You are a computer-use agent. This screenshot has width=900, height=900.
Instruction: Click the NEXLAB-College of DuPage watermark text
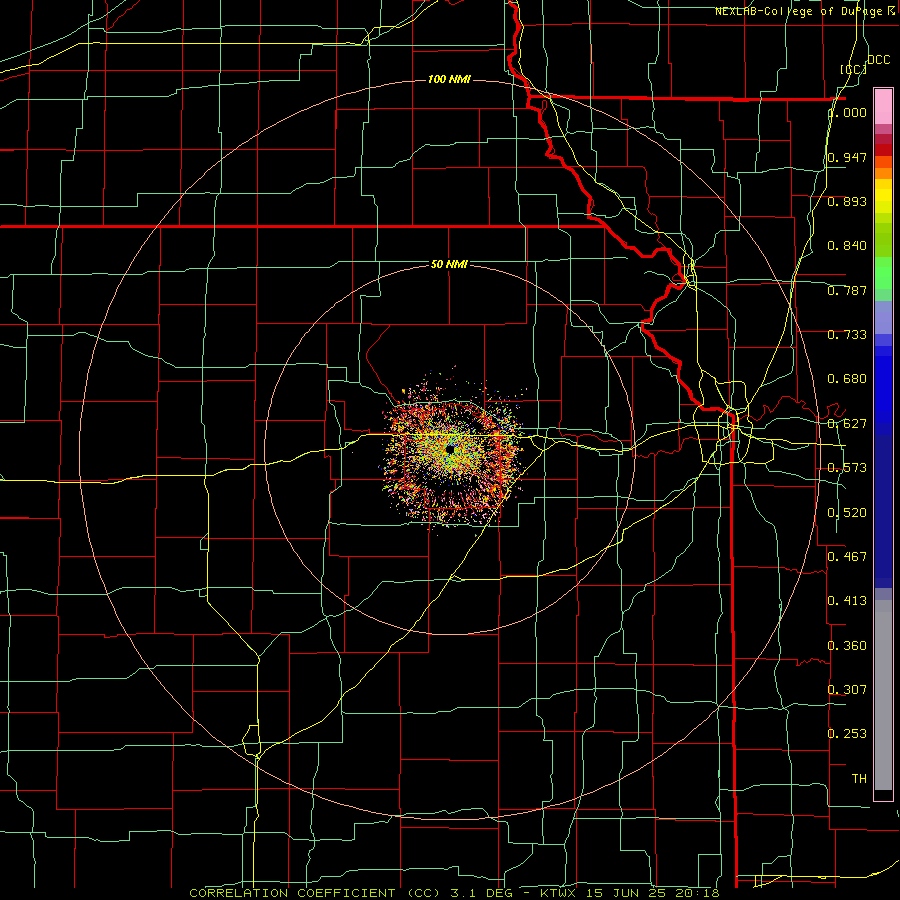pyautogui.click(x=805, y=11)
